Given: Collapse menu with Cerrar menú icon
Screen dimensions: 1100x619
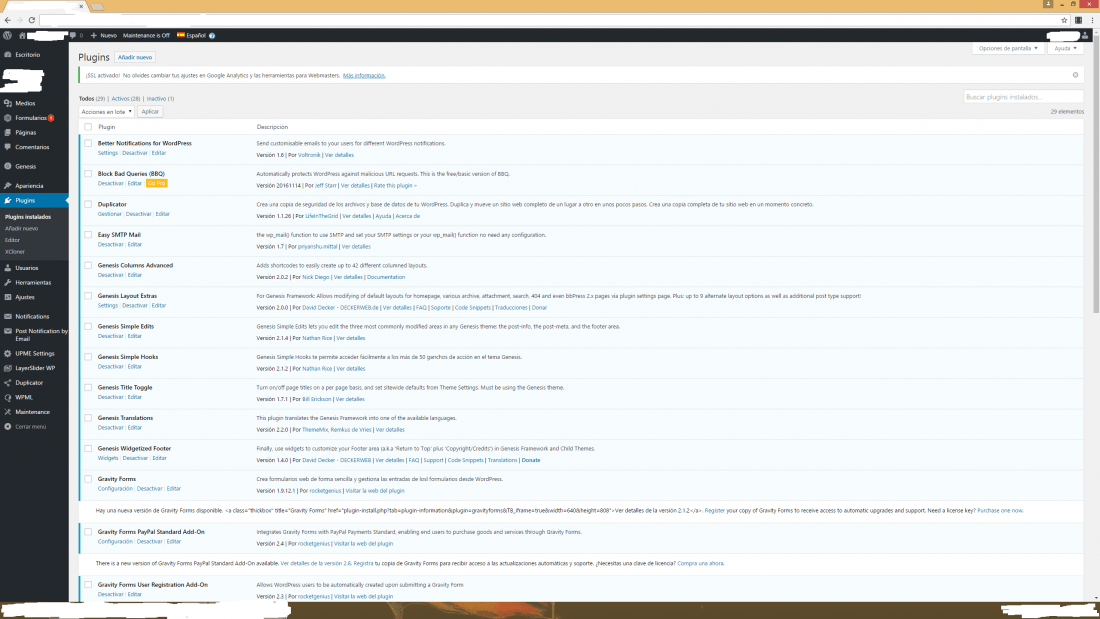Looking at the screenshot, I should pyautogui.click(x=8, y=427).
